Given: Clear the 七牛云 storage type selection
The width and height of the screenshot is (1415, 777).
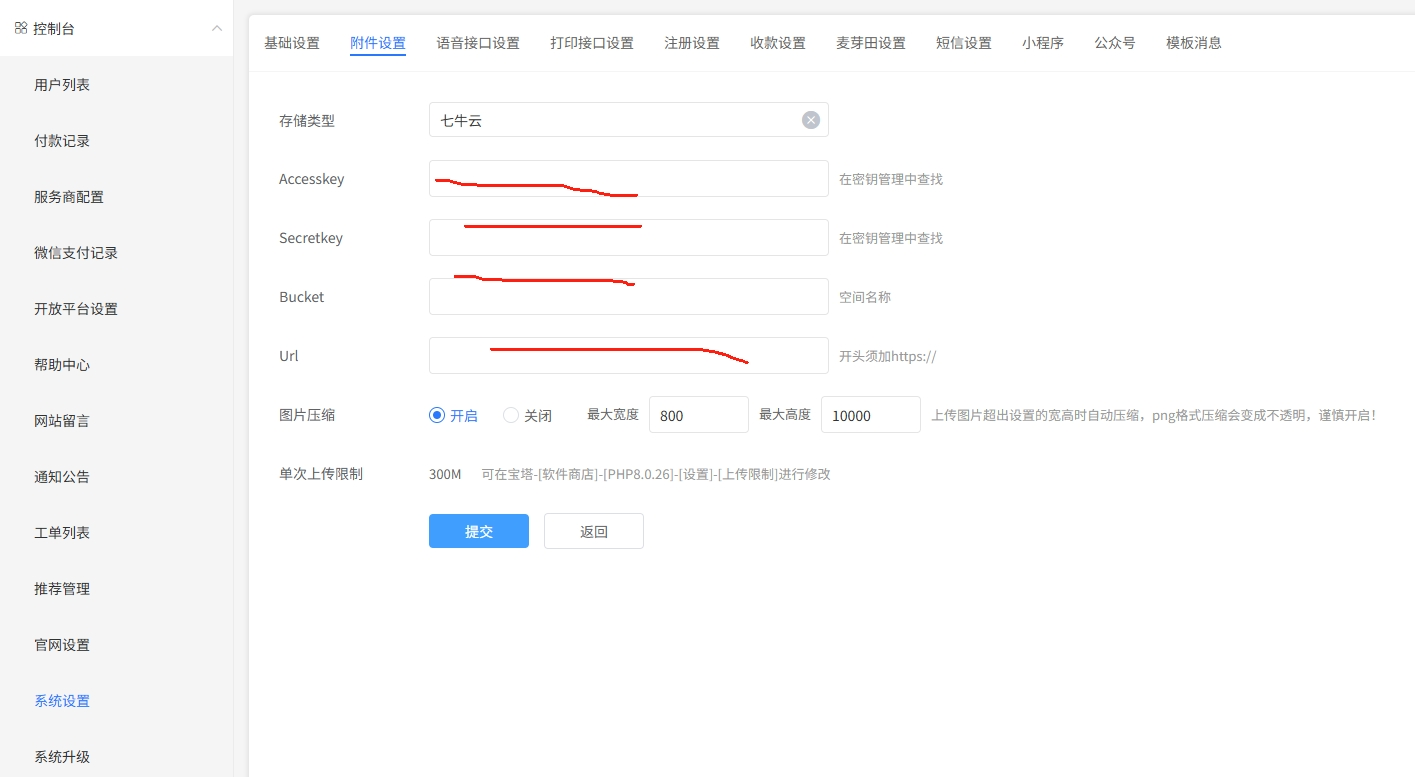Looking at the screenshot, I should click(810, 120).
